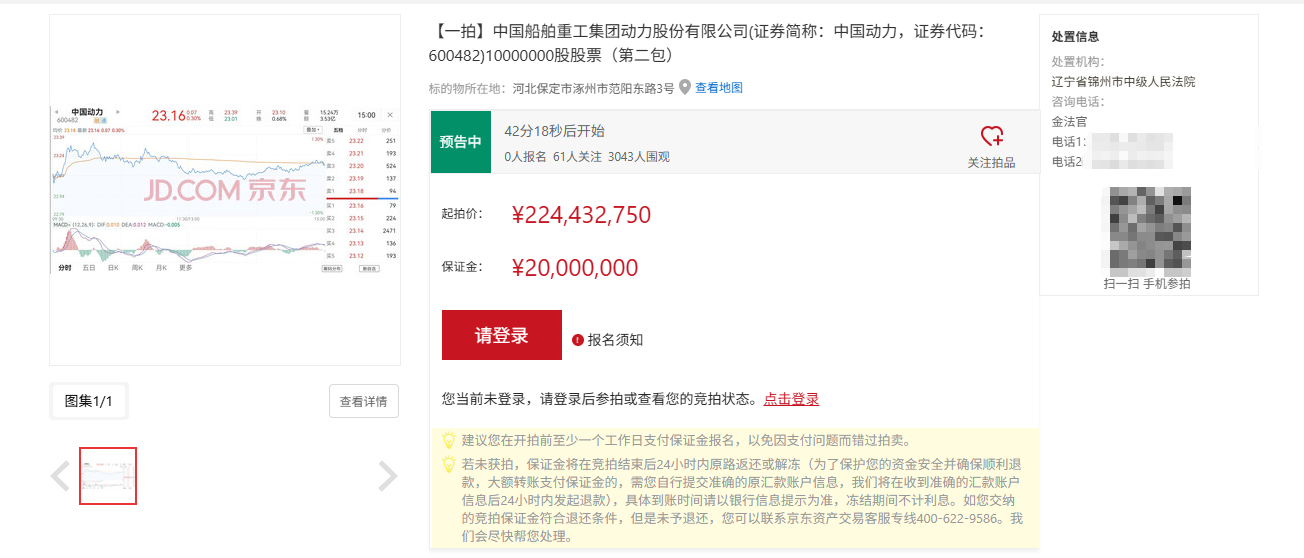The height and width of the screenshot is (558, 1304).
Task: Click the lightbulb icon next to the deposit payment advice
Action: click(x=449, y=440)
